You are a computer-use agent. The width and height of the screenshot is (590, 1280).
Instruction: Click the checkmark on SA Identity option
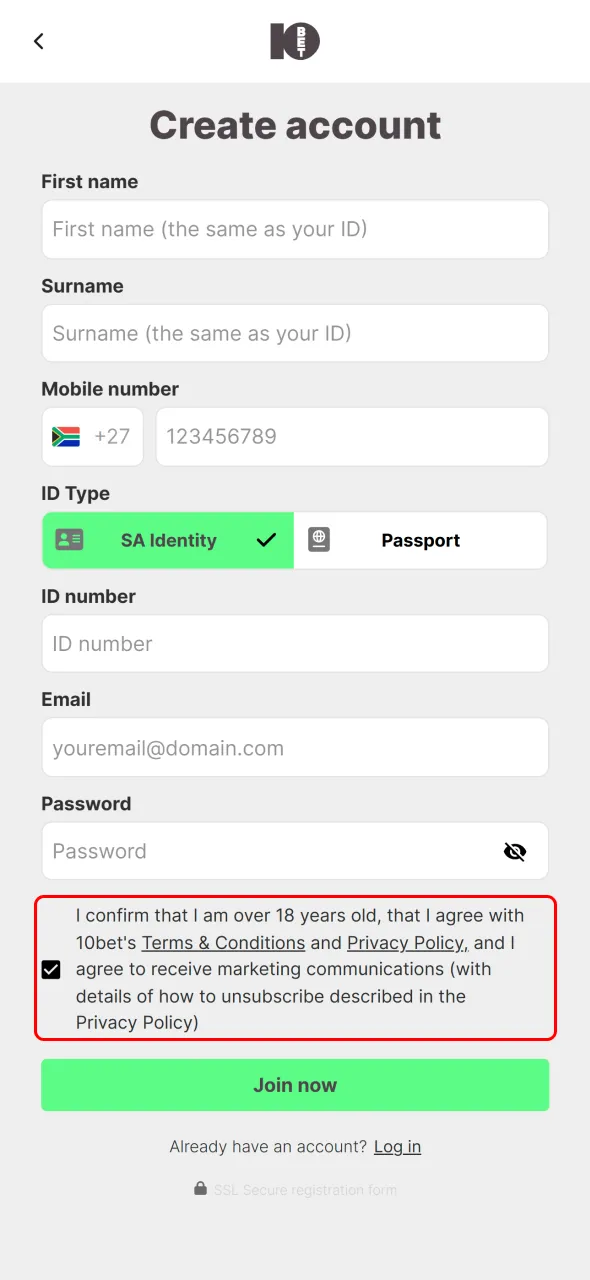[x=266, y=540]
